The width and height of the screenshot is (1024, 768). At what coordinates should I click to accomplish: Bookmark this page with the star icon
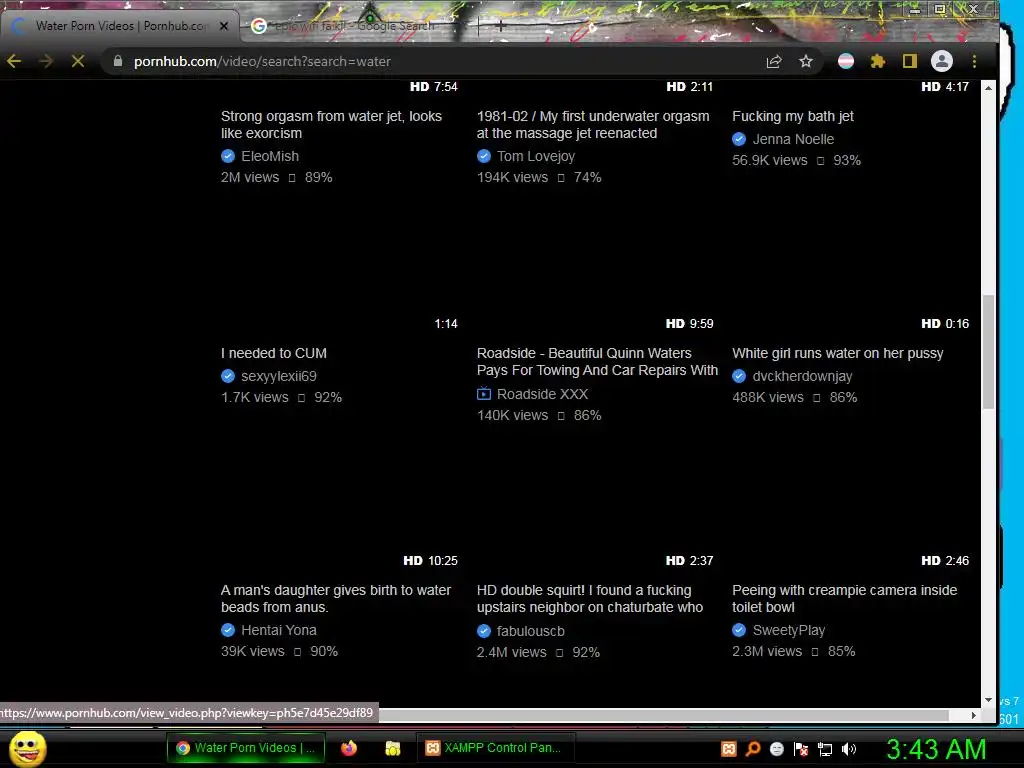[806, 61]
